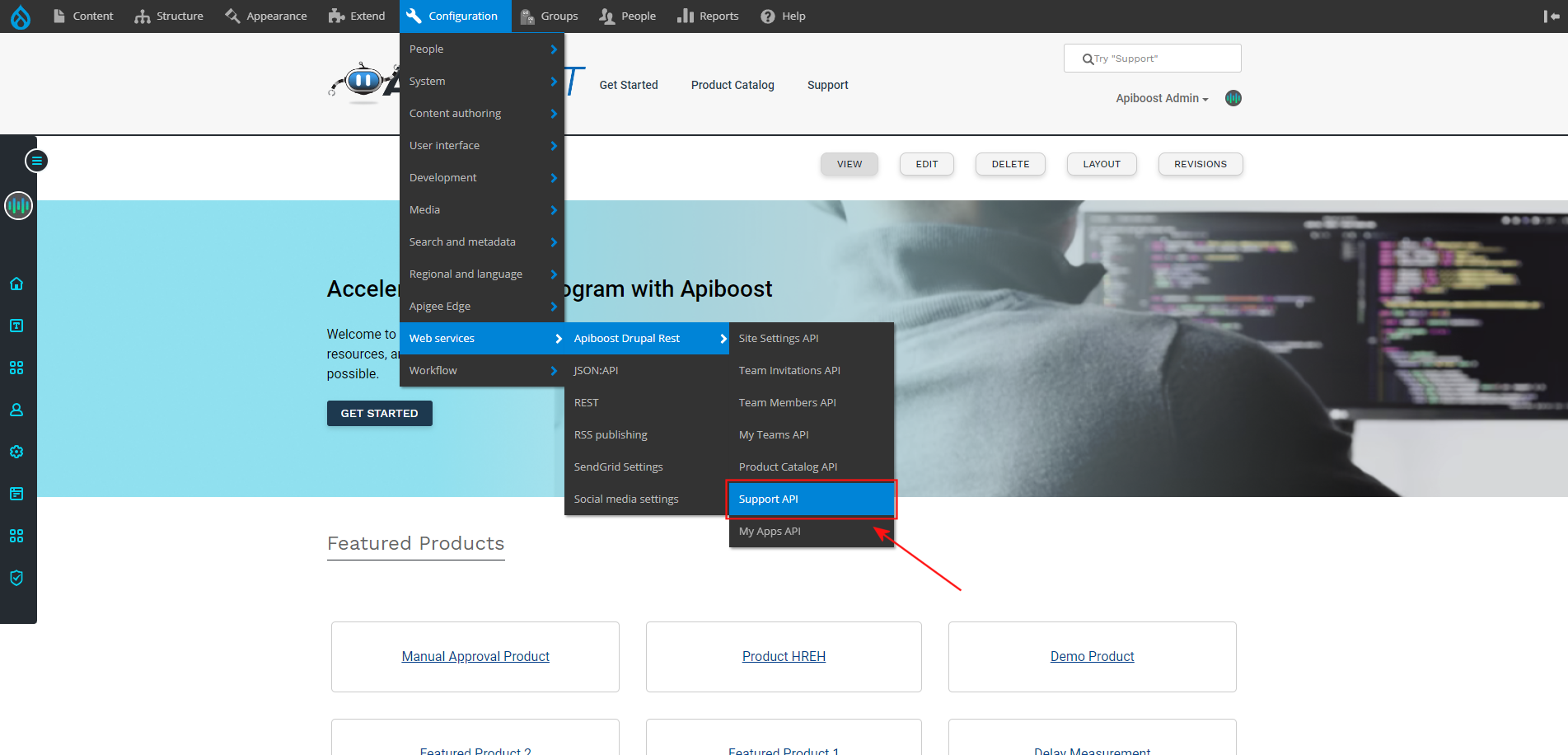
Task: Click the upper grid squares icon in sidebar
Action: pyautogui.click(x=16, y=368)
